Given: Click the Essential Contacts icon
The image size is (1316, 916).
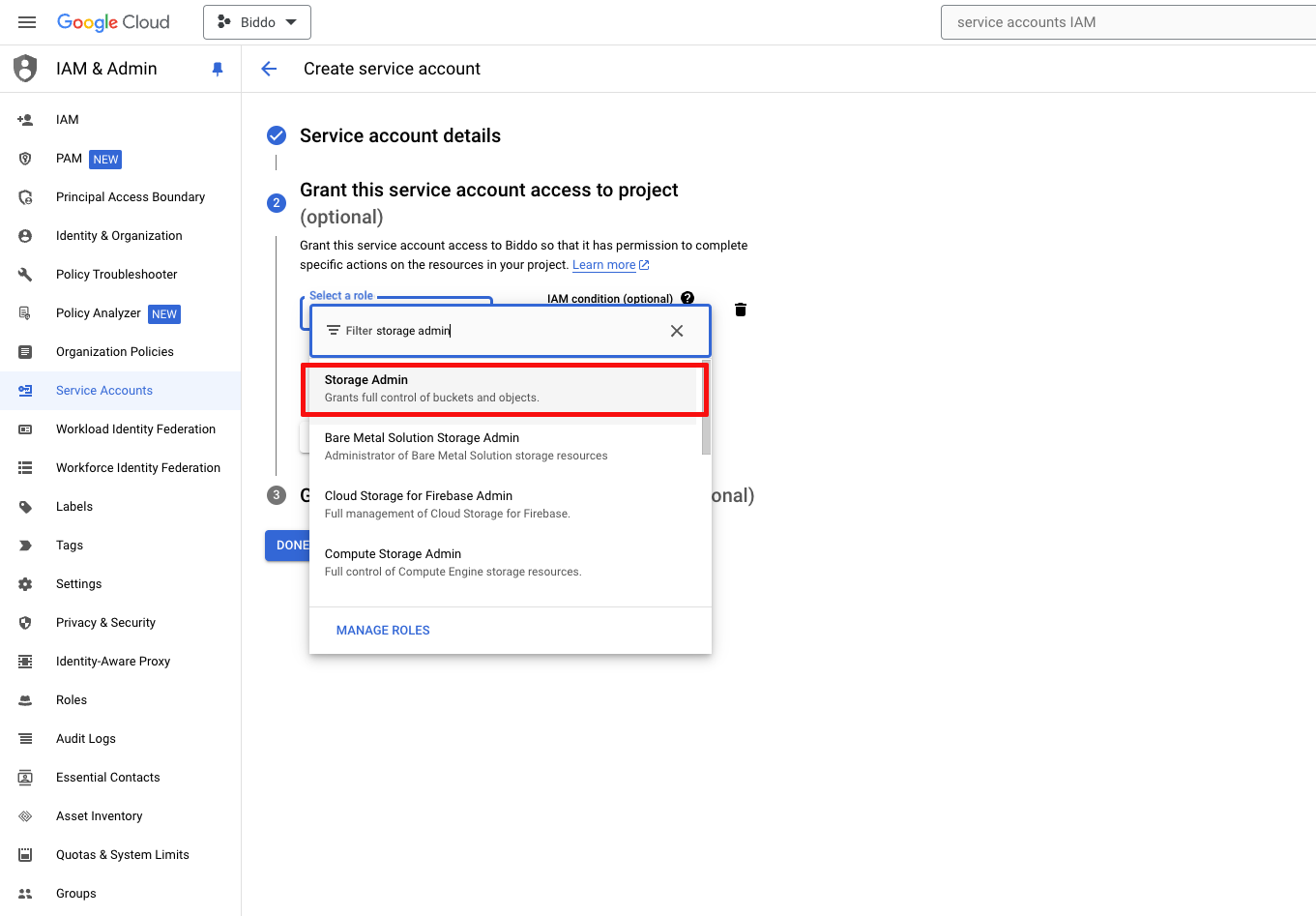Looking at the screenshot, I should [x=25, y=778].
